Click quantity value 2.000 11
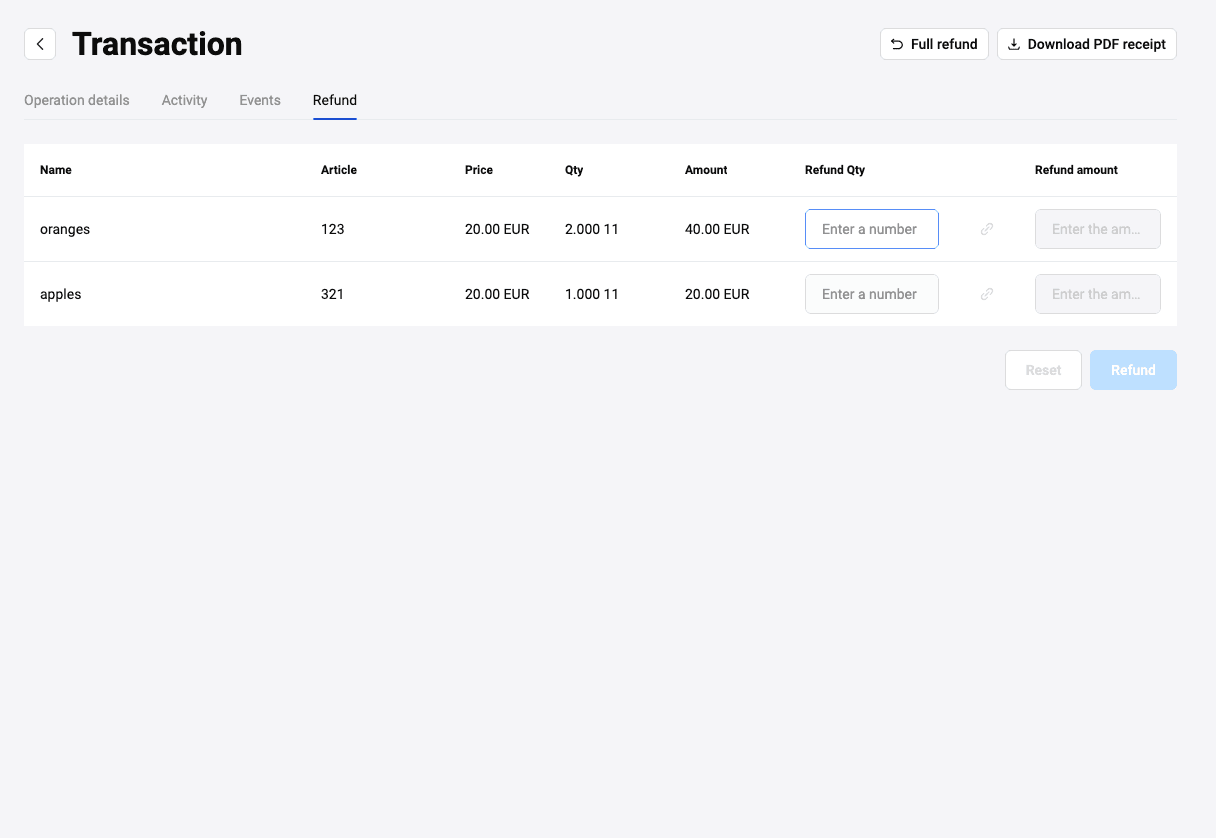 pyautogui.click(x=592, y=229)
